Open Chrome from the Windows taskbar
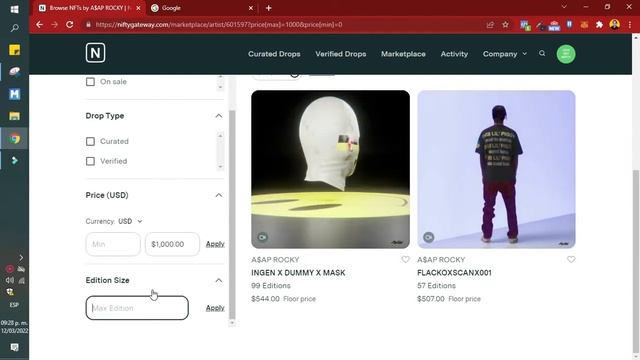The image size is (640, 360). [15, 139]
